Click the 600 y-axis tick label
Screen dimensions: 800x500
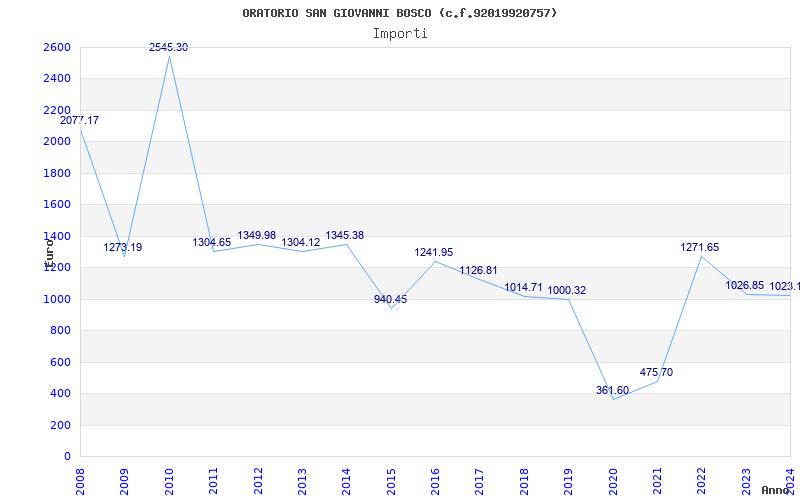click(x=60, y=362)
